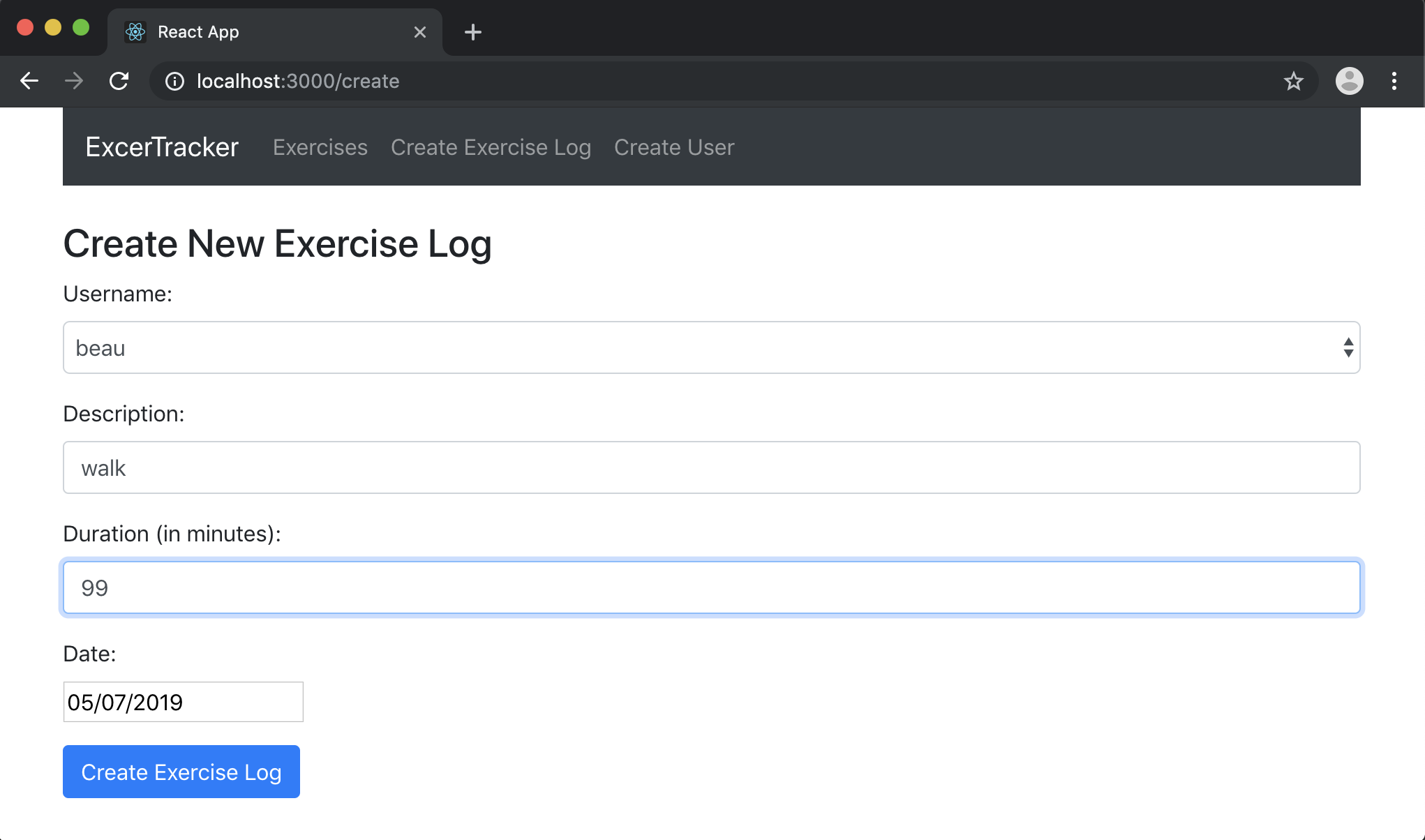The width and height of the screenshot is (1425, 840).
Task: Bookmark page with star icon
Action: (1293, 81)
